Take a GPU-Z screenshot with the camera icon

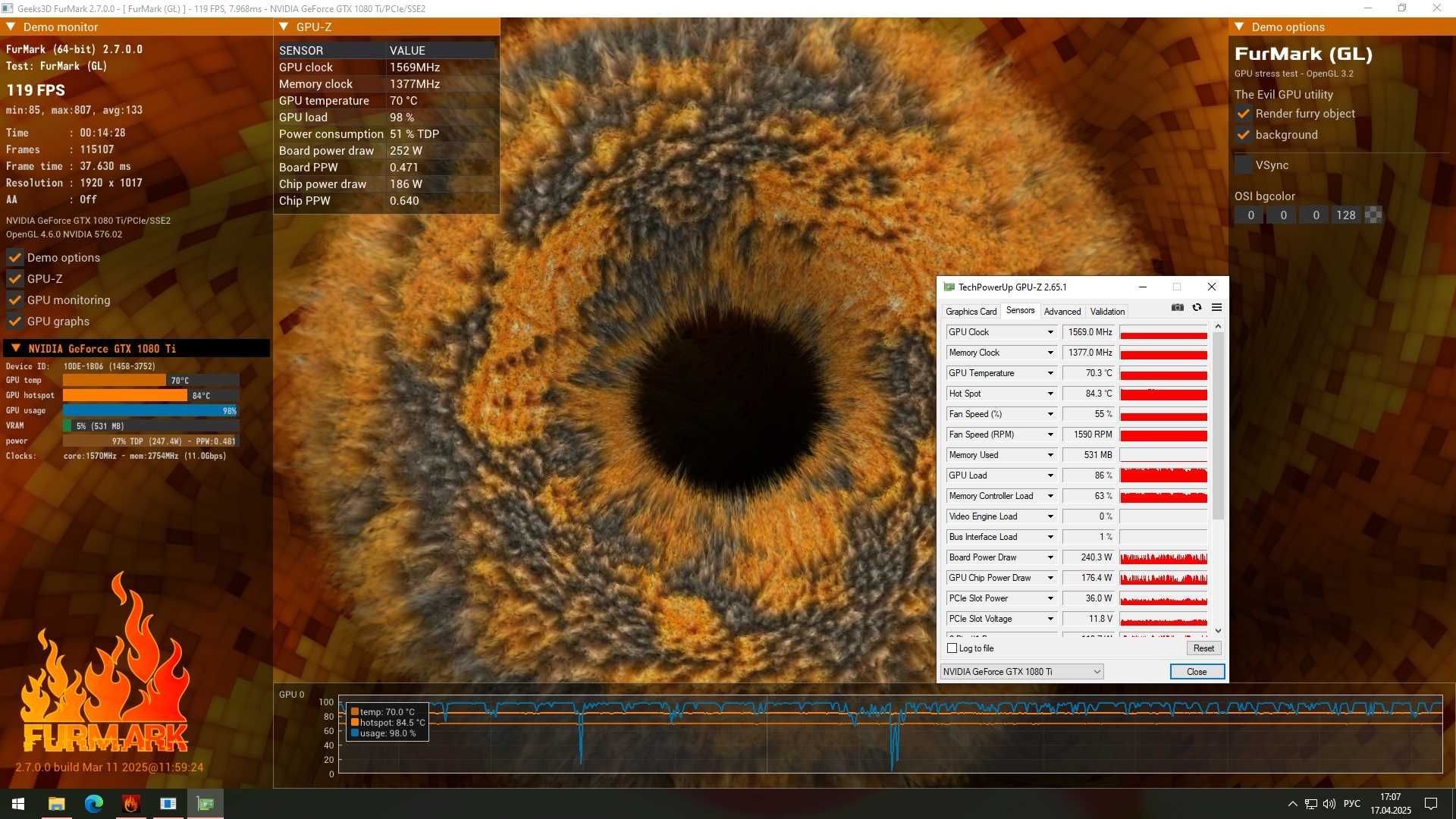(1177, 307)
